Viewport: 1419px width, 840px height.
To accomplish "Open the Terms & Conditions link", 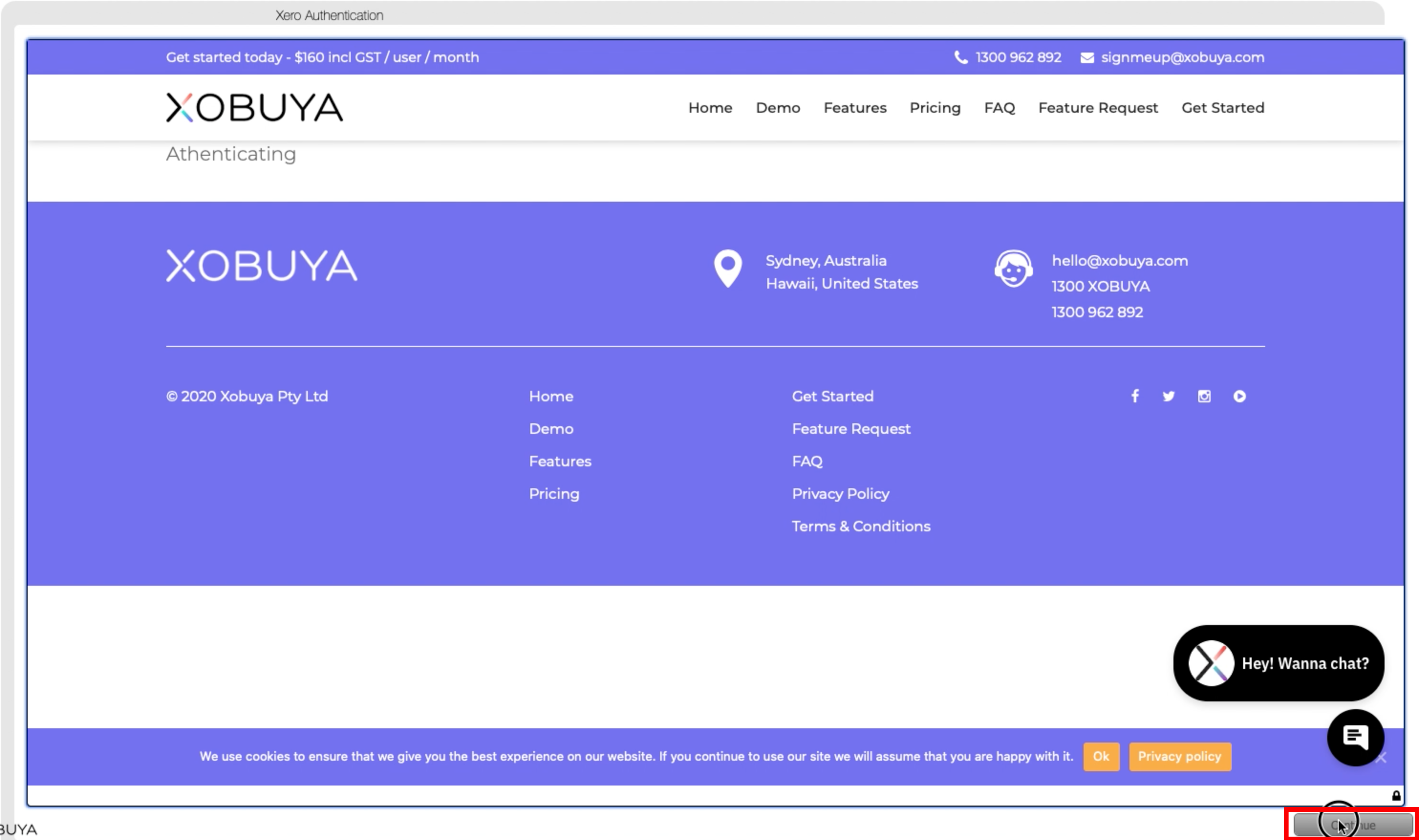I will [x=860, y=527].
